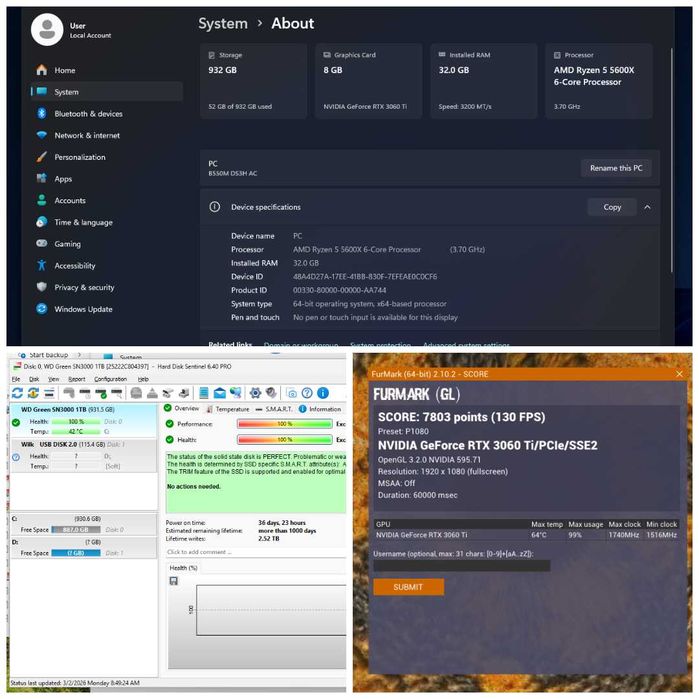Click the D: drive free space bar
Image resolution: width=699 pixels, height=699 pixels.
coord(76,553)
